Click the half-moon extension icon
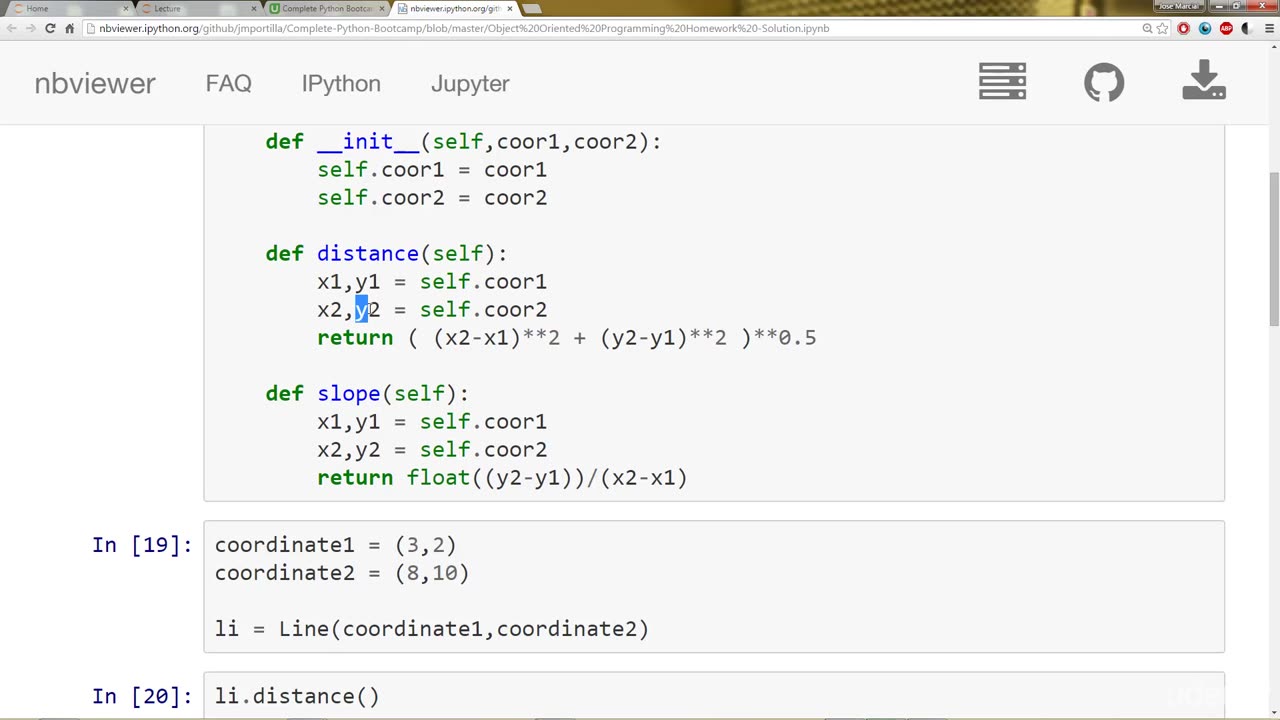The image size is (1280, 720). coord(1246,28)
